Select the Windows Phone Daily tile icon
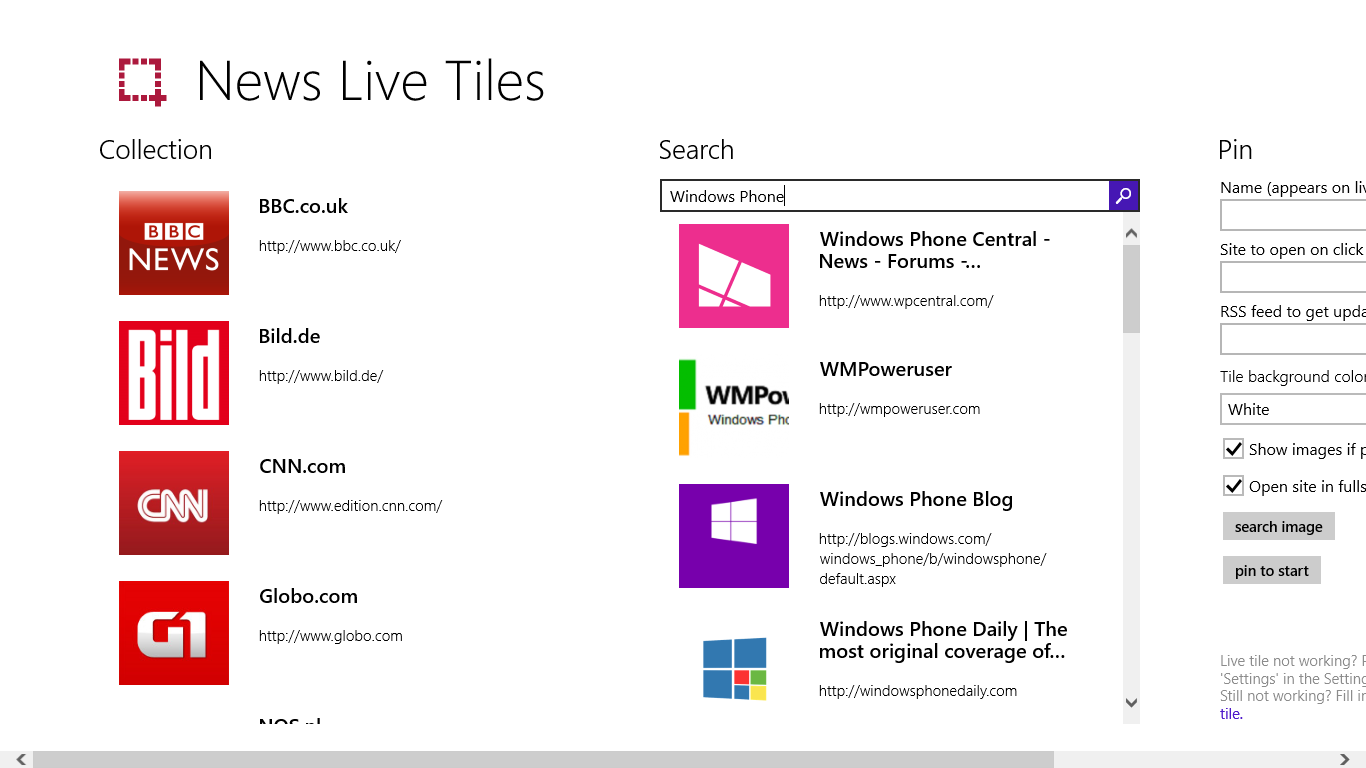 click(734, 666)
